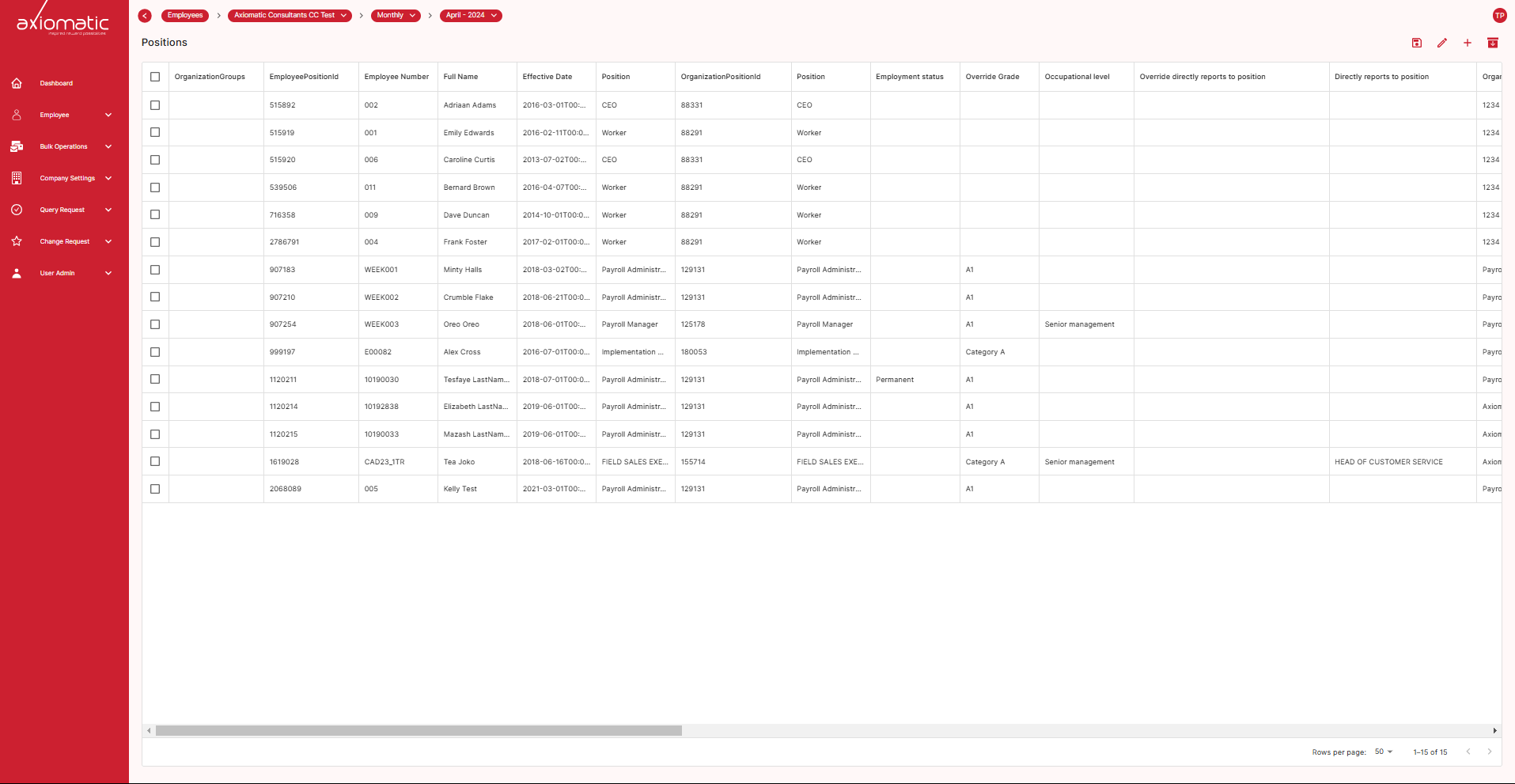Toggle the select-all checkbox in the header
The height and width of the screenshot is (784, 1515).
click(155, 77)
